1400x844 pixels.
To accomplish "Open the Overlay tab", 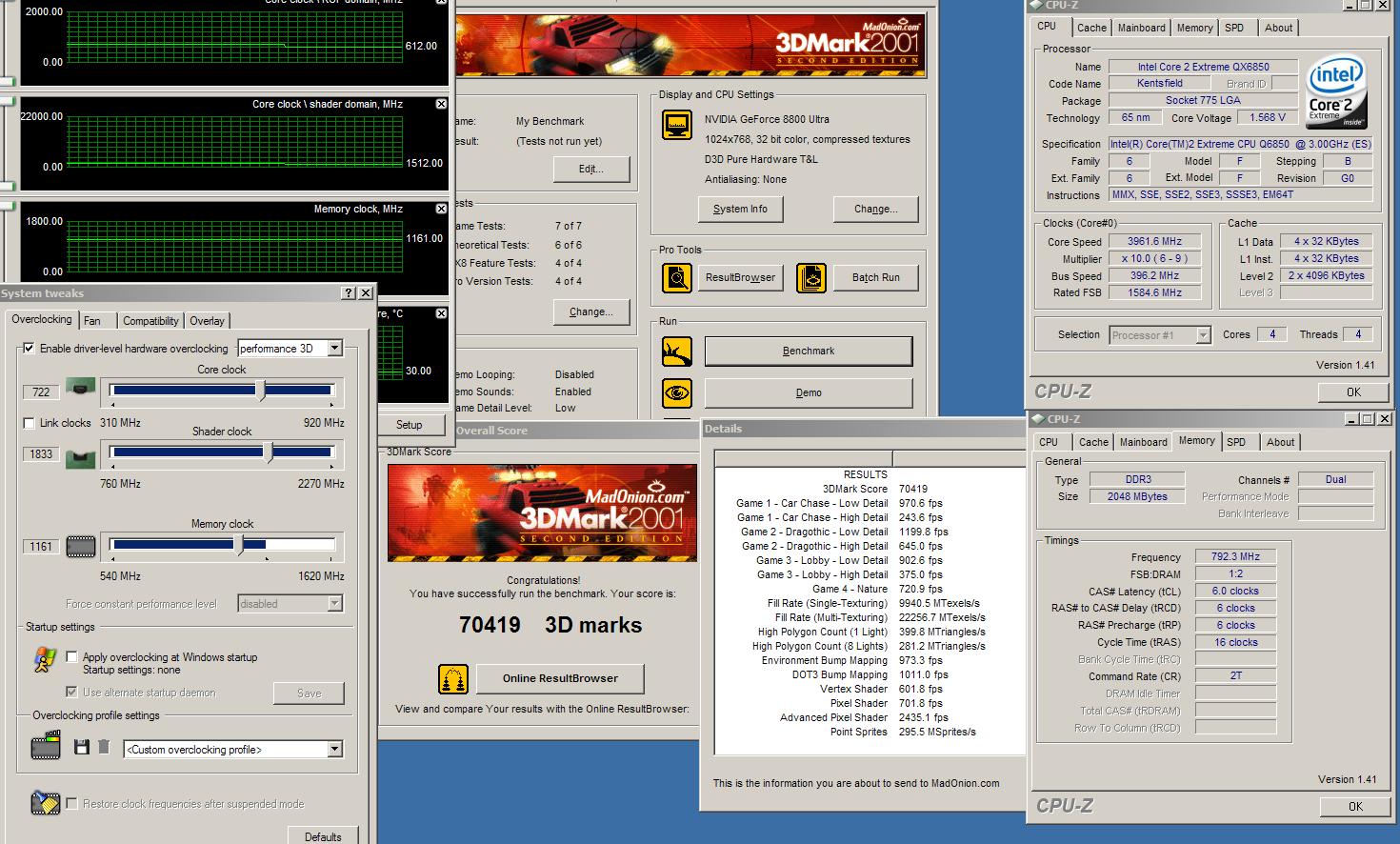I will click(207, 321).
